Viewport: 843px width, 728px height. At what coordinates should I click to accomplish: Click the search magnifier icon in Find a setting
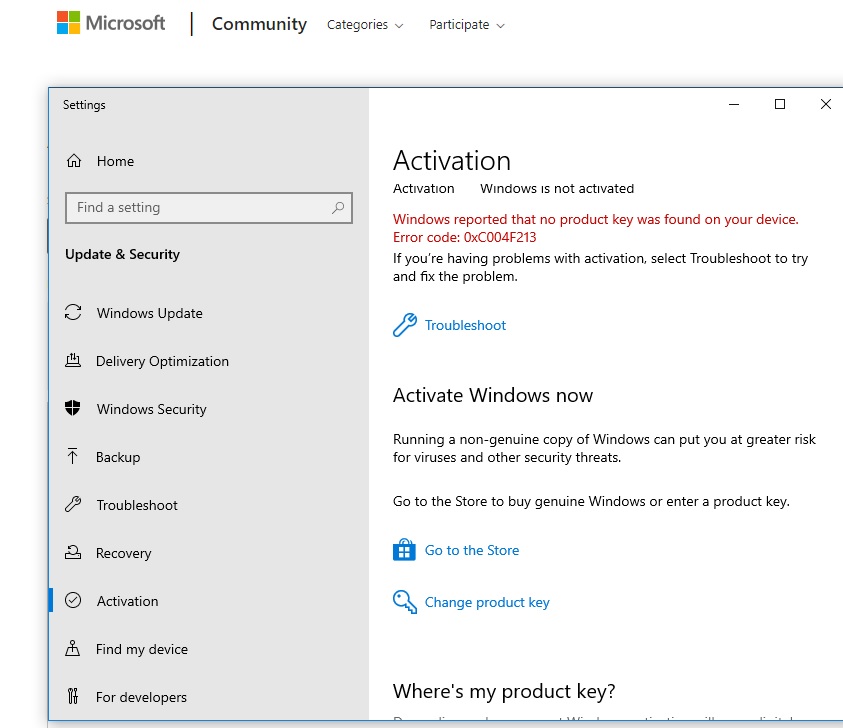338,208
